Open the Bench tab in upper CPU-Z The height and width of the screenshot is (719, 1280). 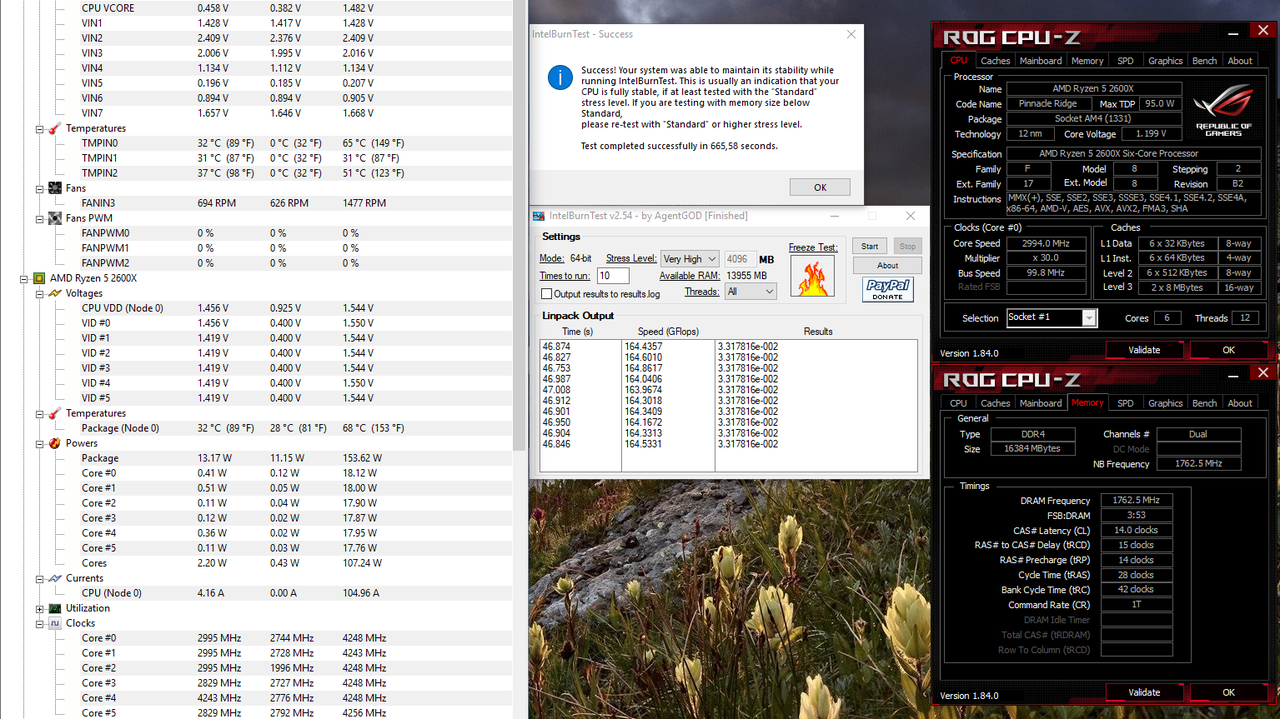pos(1204,61)
